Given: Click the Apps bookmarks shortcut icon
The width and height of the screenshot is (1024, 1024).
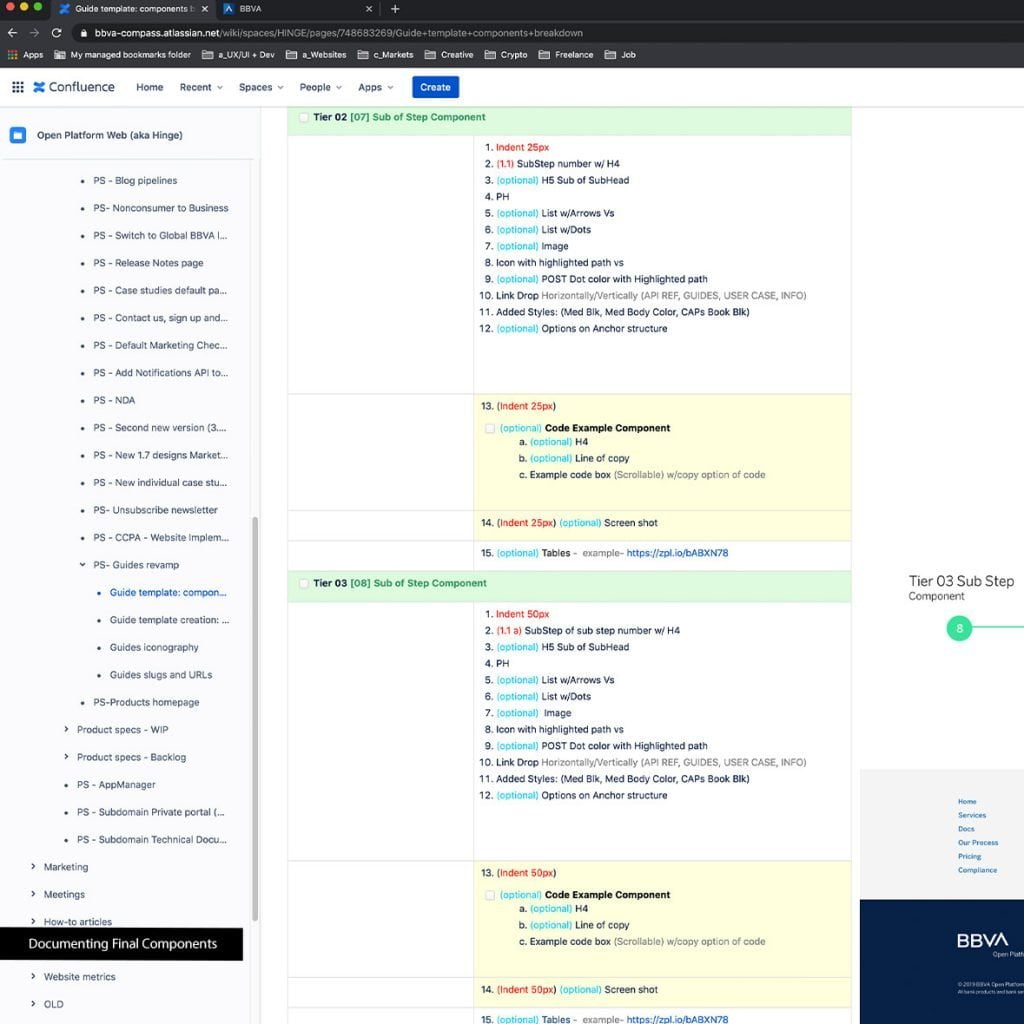Looking at the screenshot, I should point(13,55).
